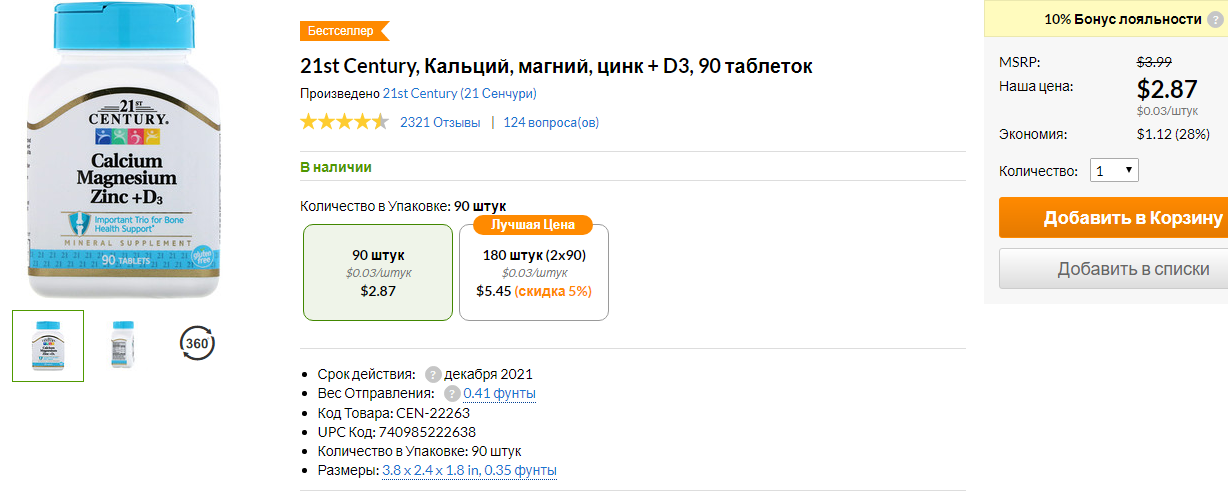Viewport: 1228px width, 502px height.
Task: Open the Количество quantity dropdown
Action: (1114, 170)
